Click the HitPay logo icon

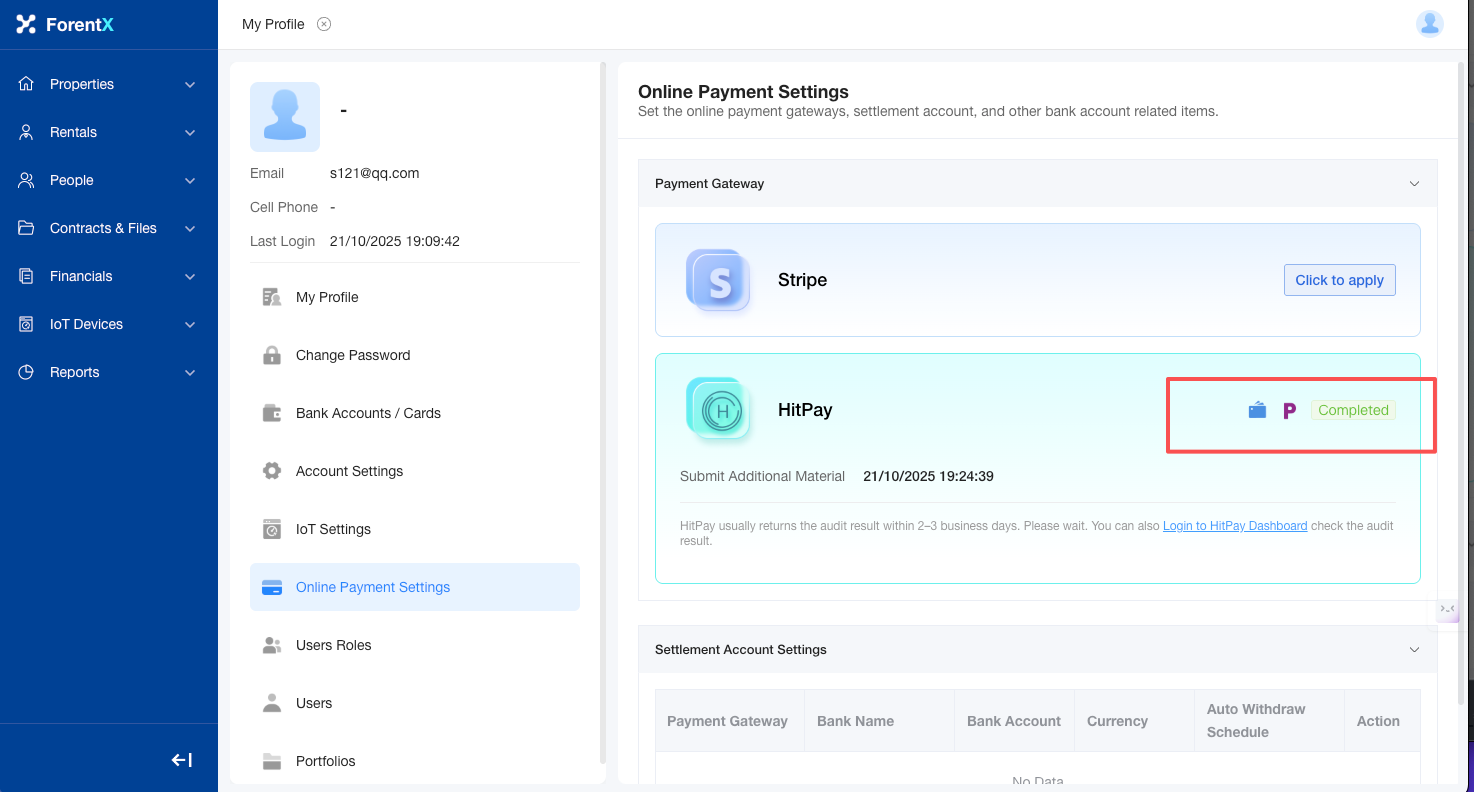[718, 410]
